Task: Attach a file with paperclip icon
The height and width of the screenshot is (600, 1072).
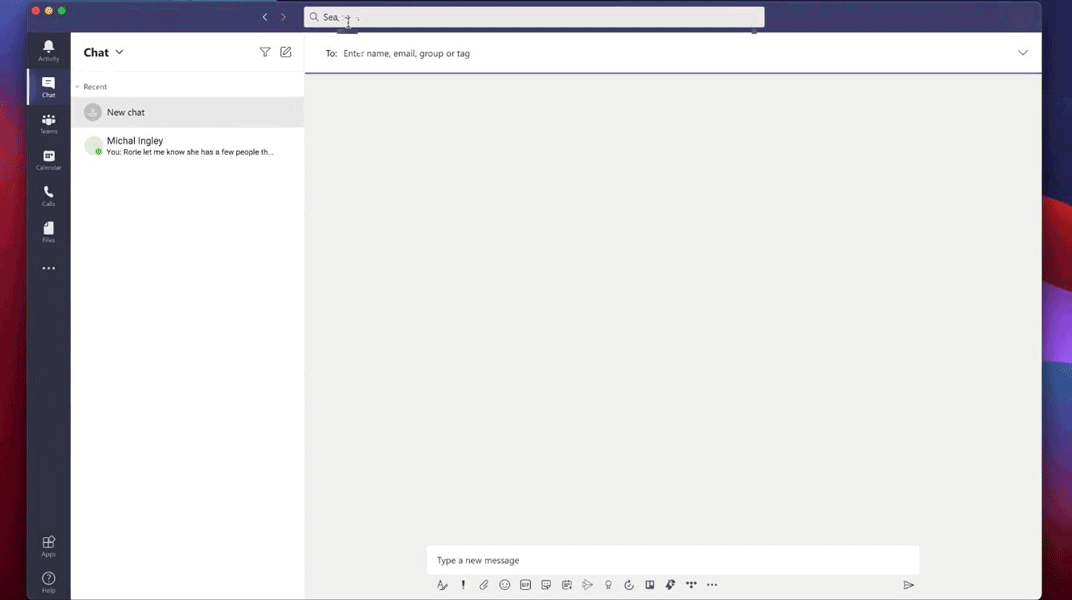Action: coord(483,585)
